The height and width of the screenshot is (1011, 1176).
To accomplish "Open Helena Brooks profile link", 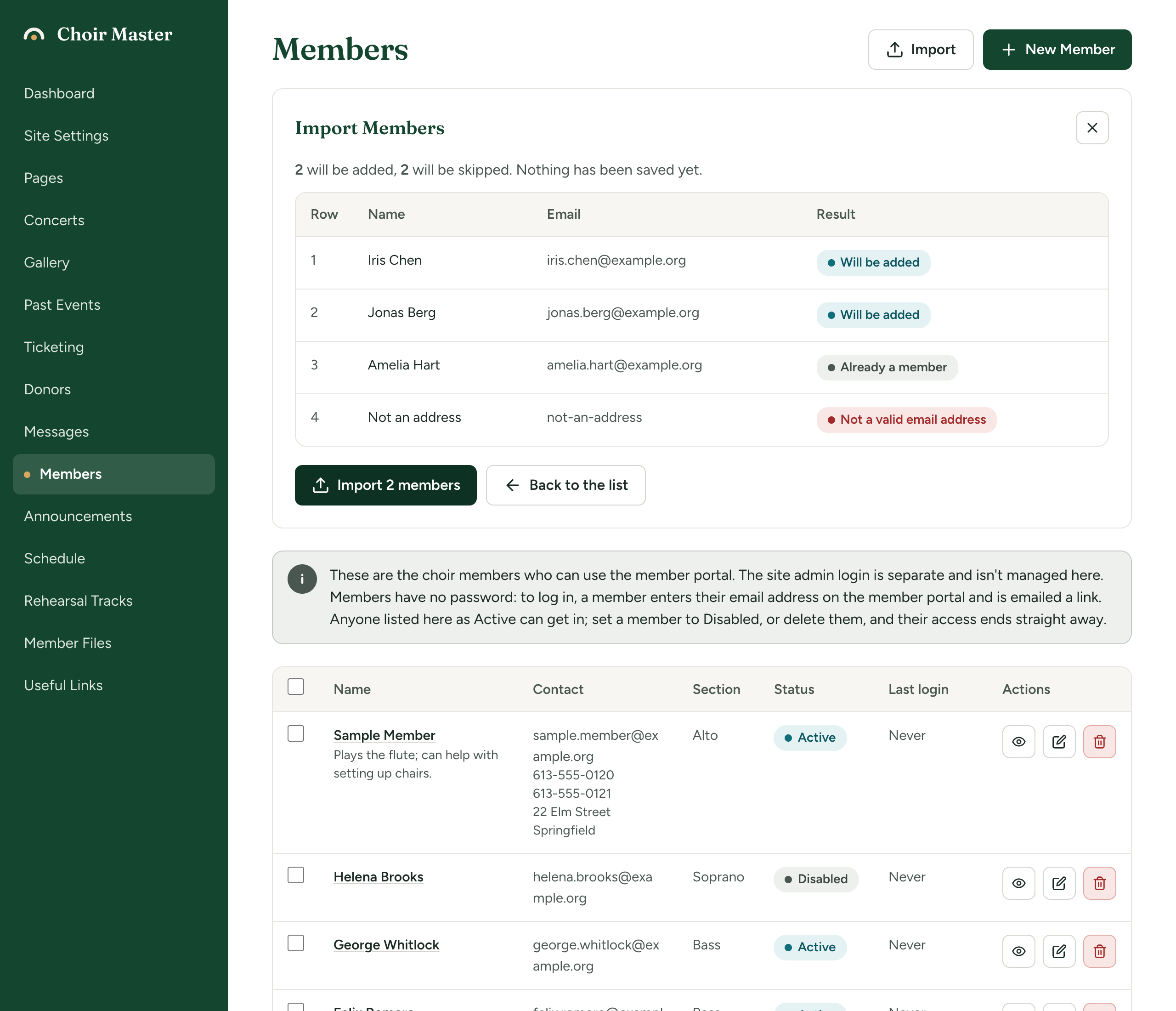I will [379, 877].
